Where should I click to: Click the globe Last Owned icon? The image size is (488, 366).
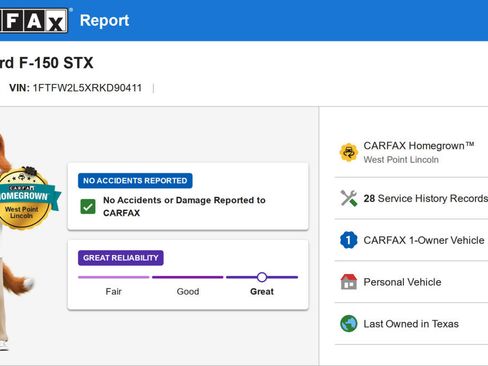coord(349,324)
